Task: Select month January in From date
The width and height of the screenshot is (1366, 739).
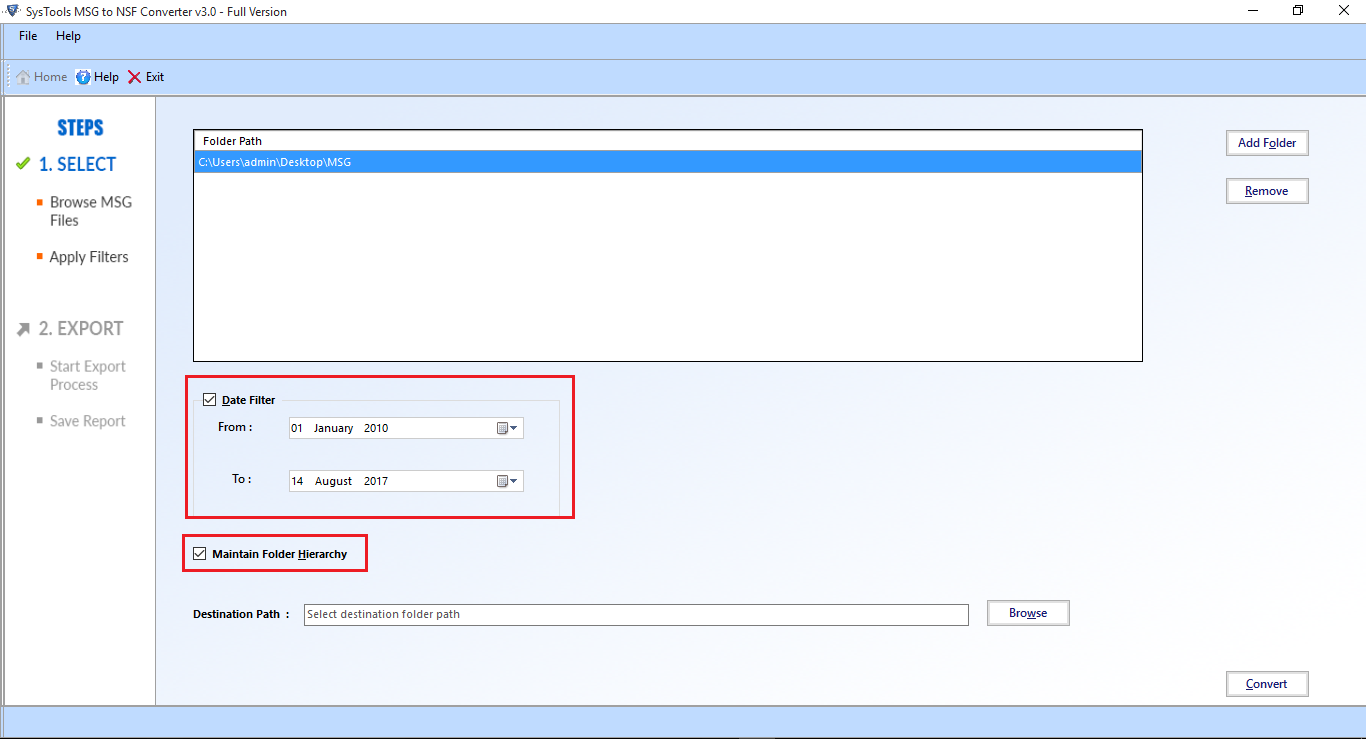Action: [333, 428]
